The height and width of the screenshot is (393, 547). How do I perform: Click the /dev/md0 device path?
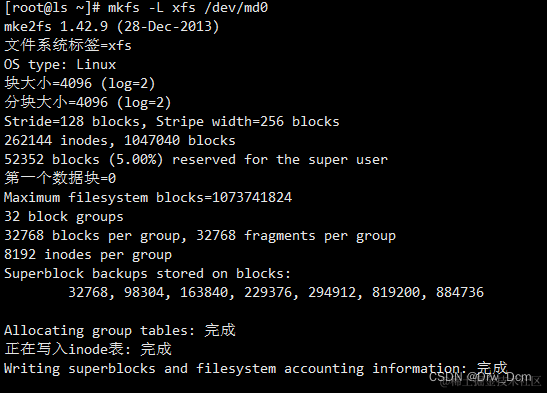point(236,7)
